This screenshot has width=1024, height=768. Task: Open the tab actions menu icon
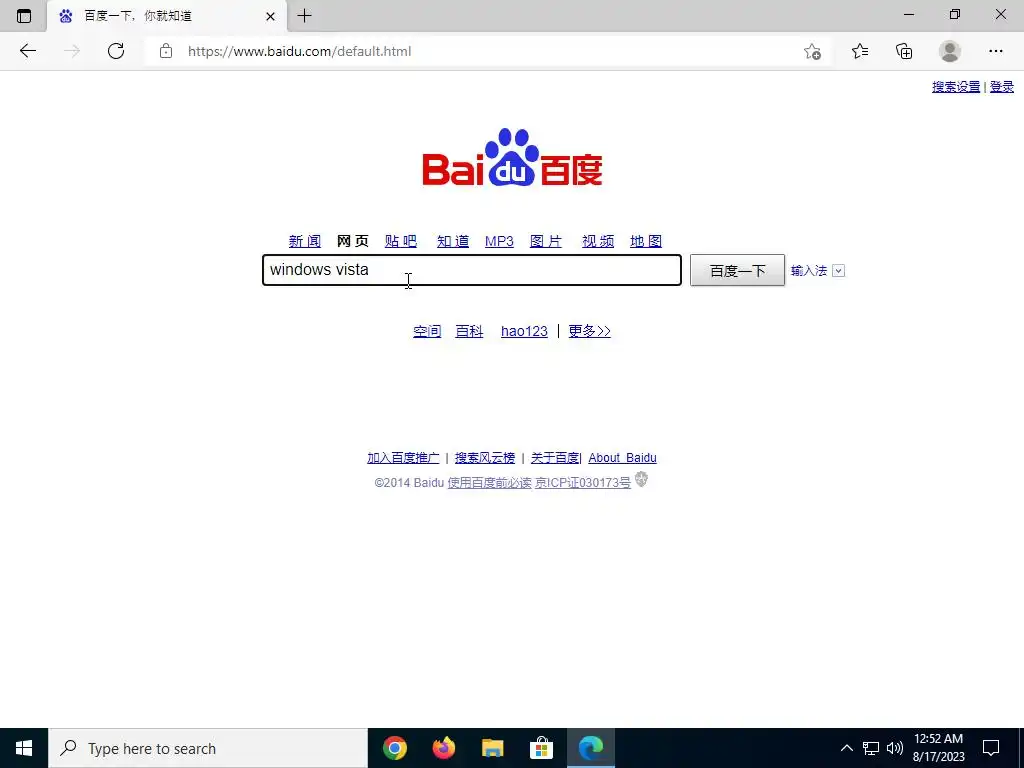pyautogui.click(x=24, y=16)
